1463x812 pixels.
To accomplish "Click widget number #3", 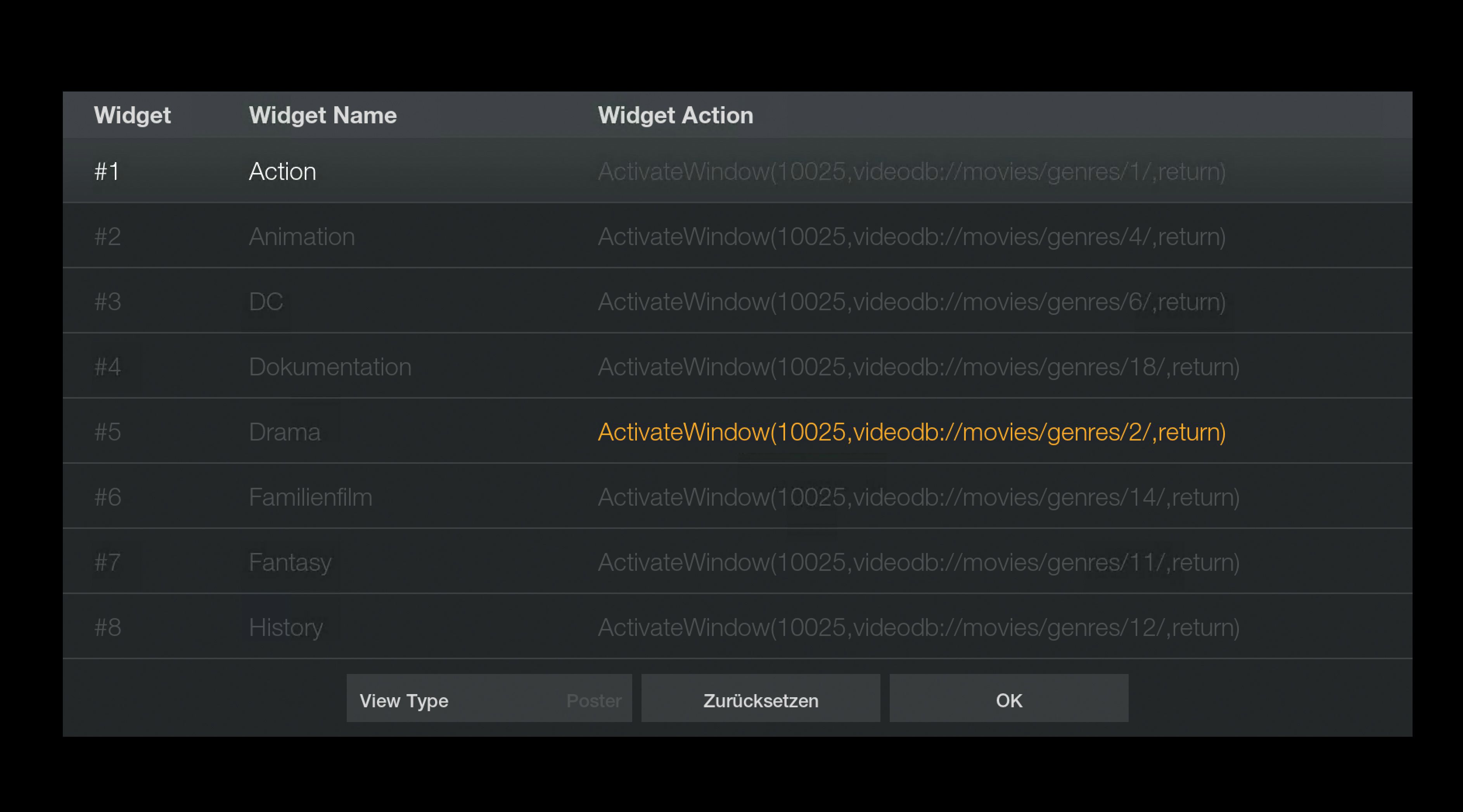I will tap(107, 302).
